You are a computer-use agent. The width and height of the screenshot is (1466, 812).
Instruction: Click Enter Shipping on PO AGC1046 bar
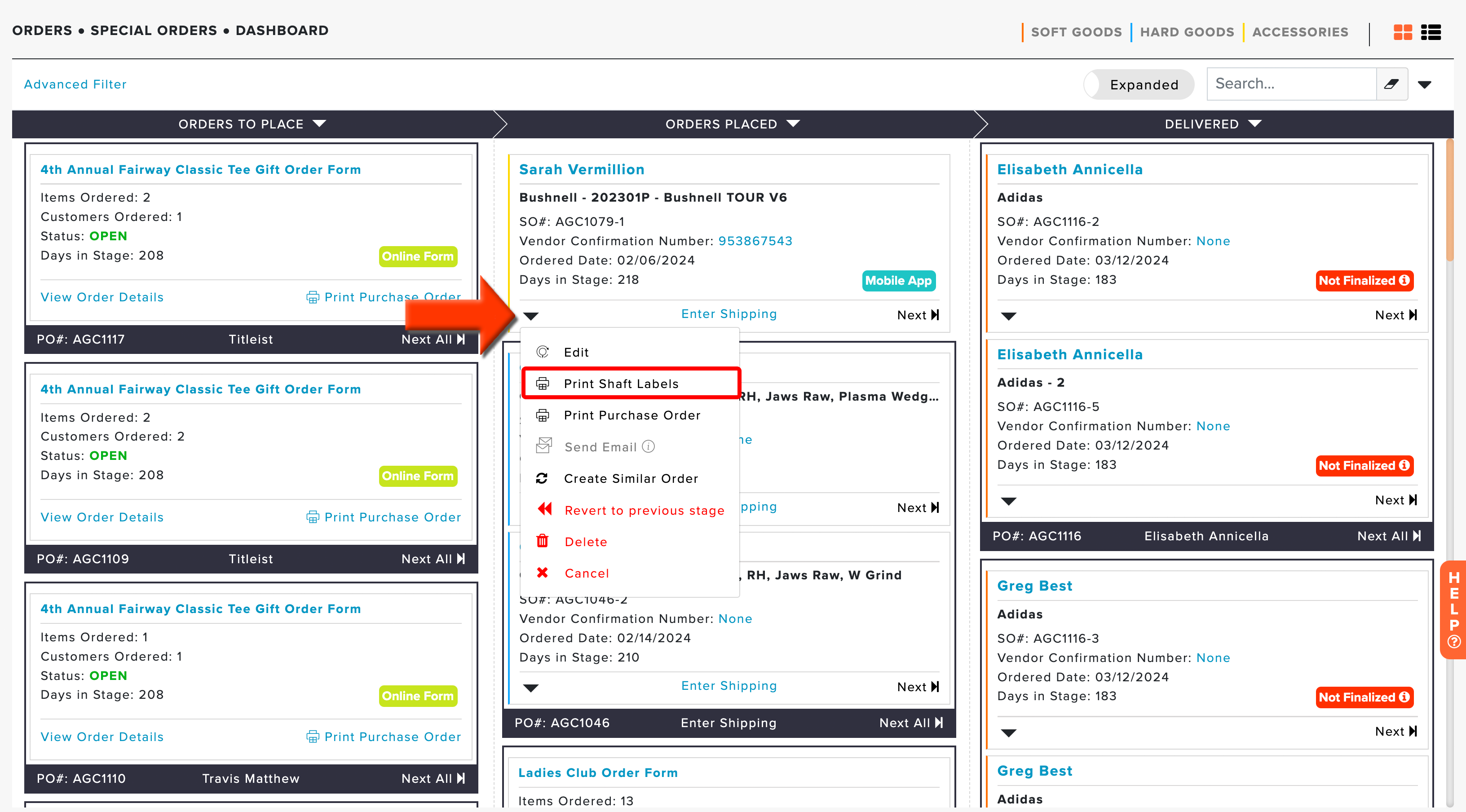coord(729,723)
